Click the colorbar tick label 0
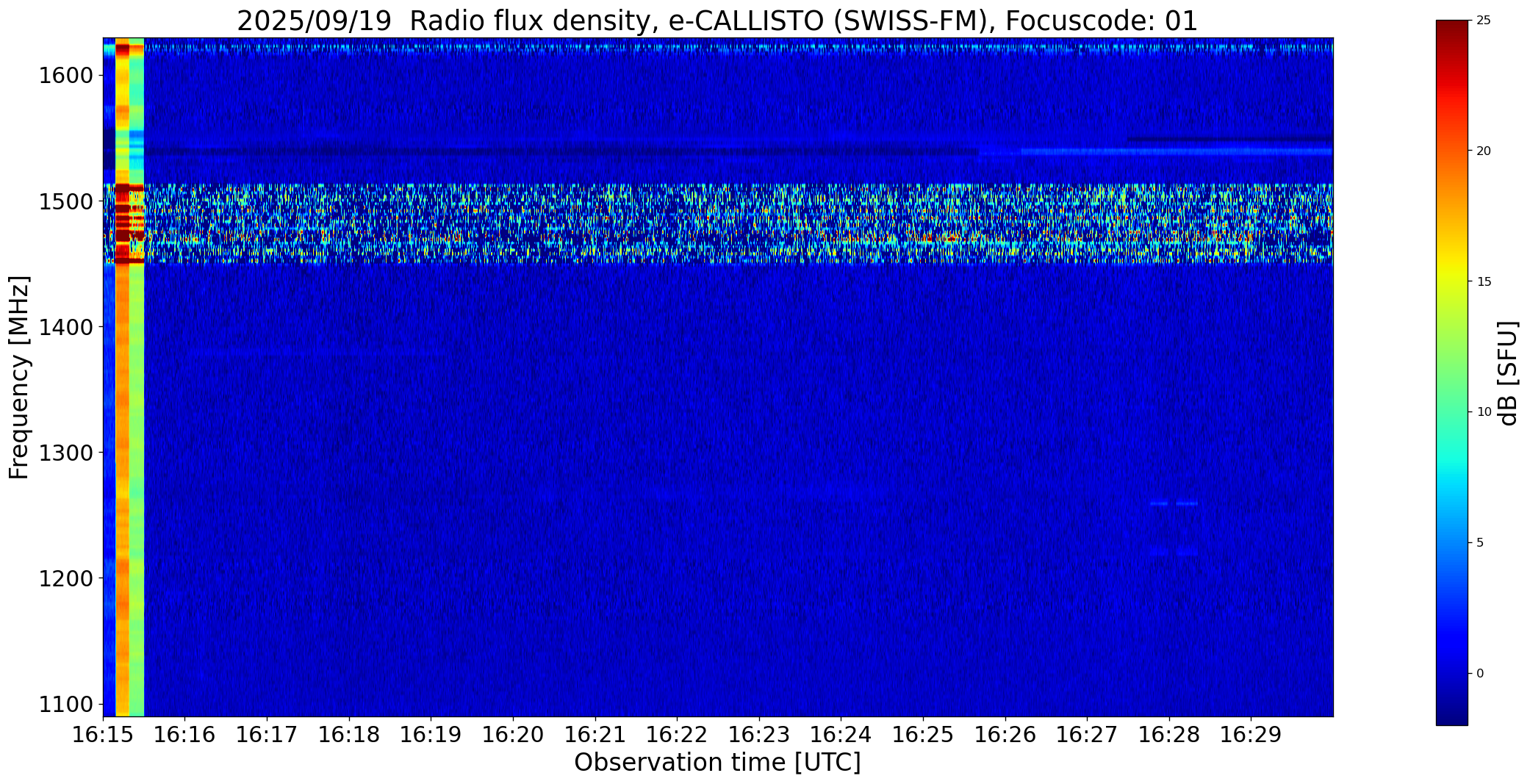 (x=1480, y=674)
